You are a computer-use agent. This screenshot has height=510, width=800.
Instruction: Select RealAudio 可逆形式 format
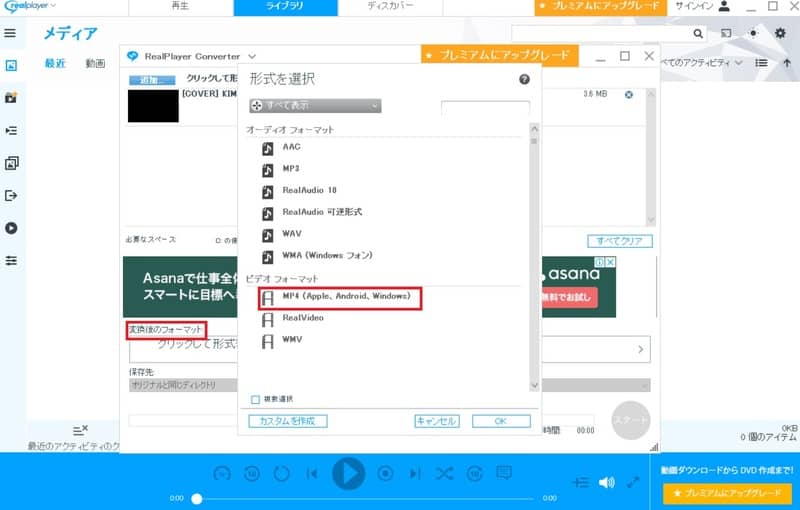pyautogui.click(x=322, y=212)
